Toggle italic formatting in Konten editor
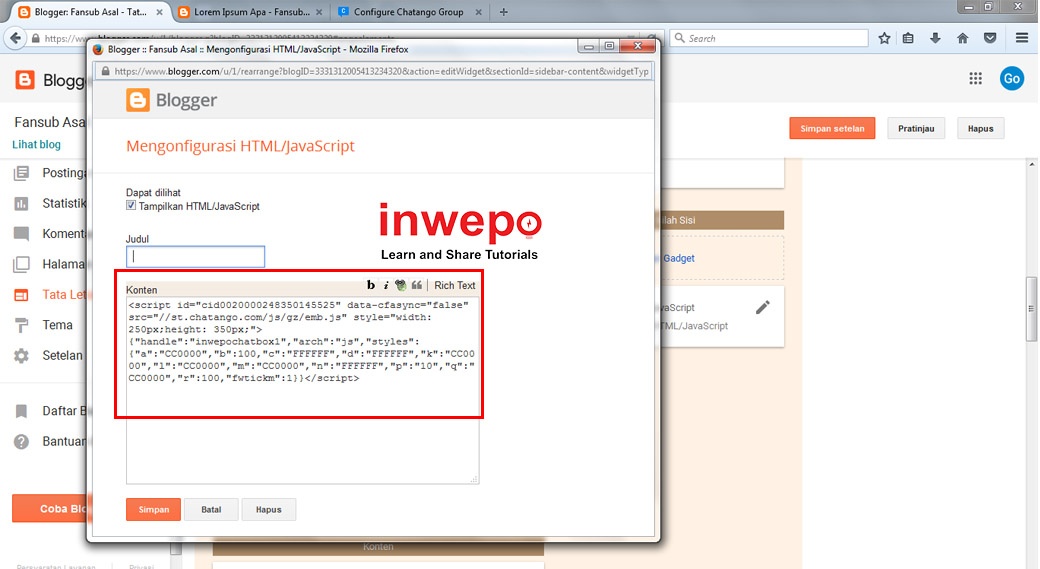 [x=386, y=285]
